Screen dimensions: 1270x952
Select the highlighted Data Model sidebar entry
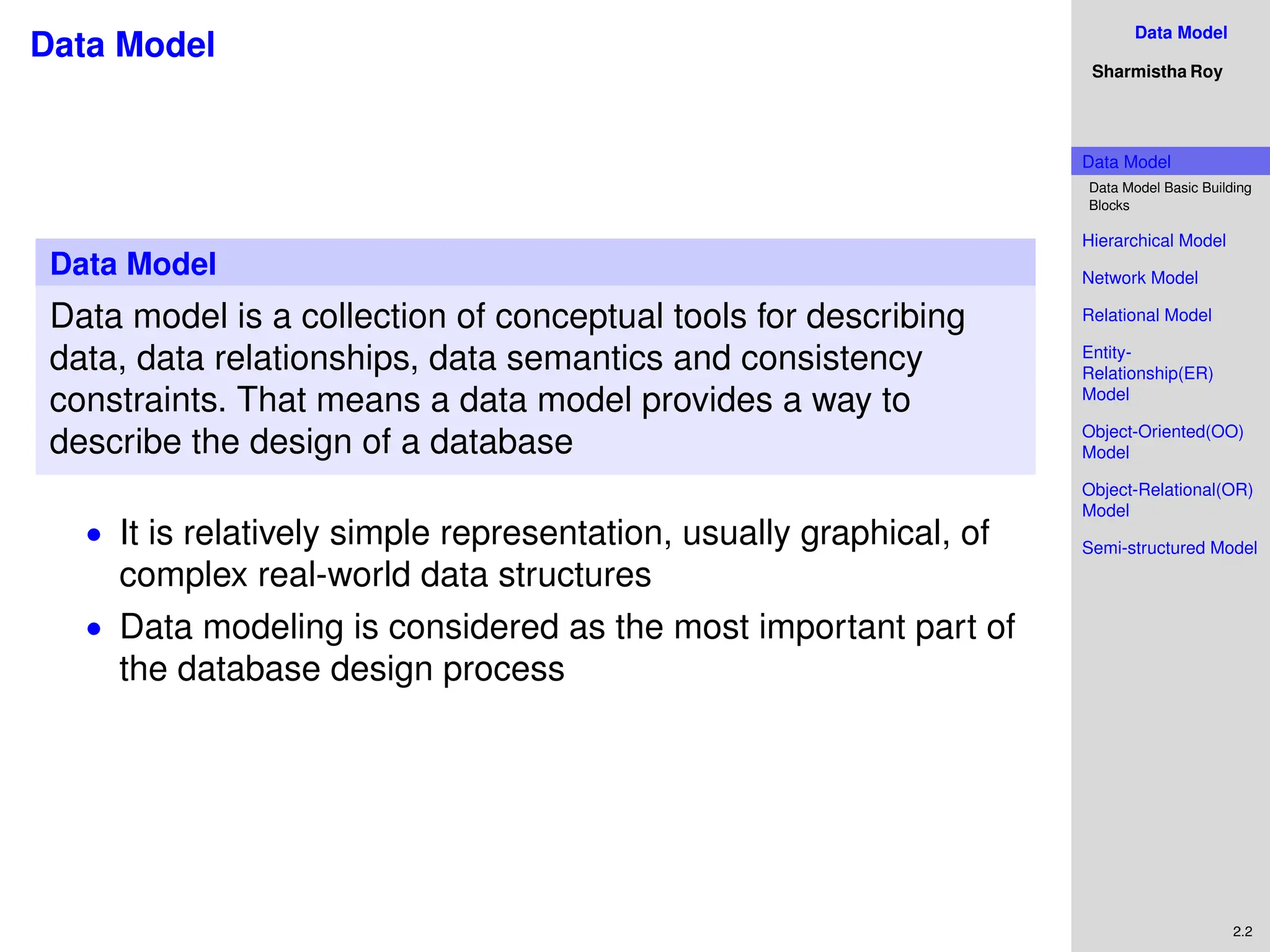point(1170,161)
